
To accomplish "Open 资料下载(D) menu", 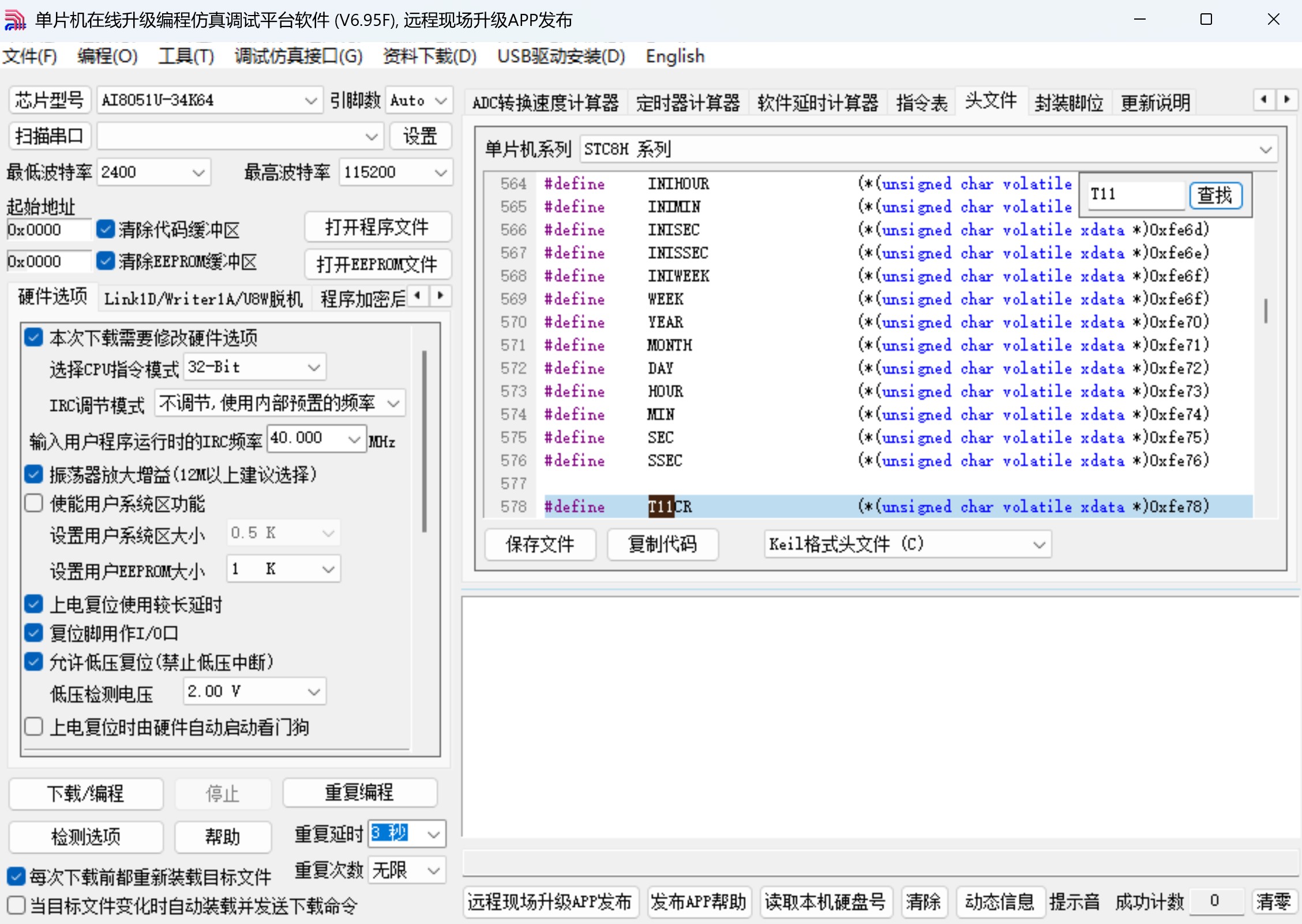I will 430,56.
